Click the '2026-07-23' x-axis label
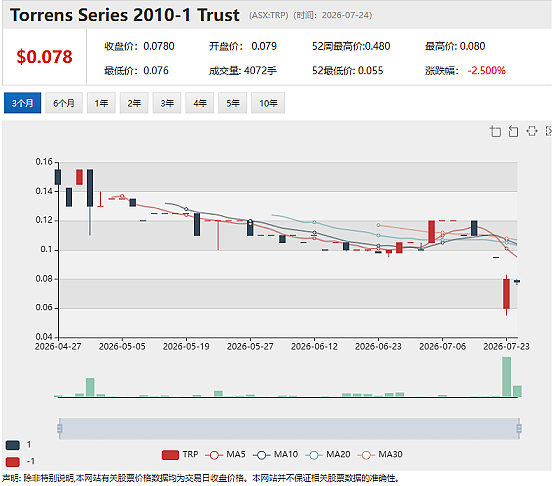 [506, 347]
